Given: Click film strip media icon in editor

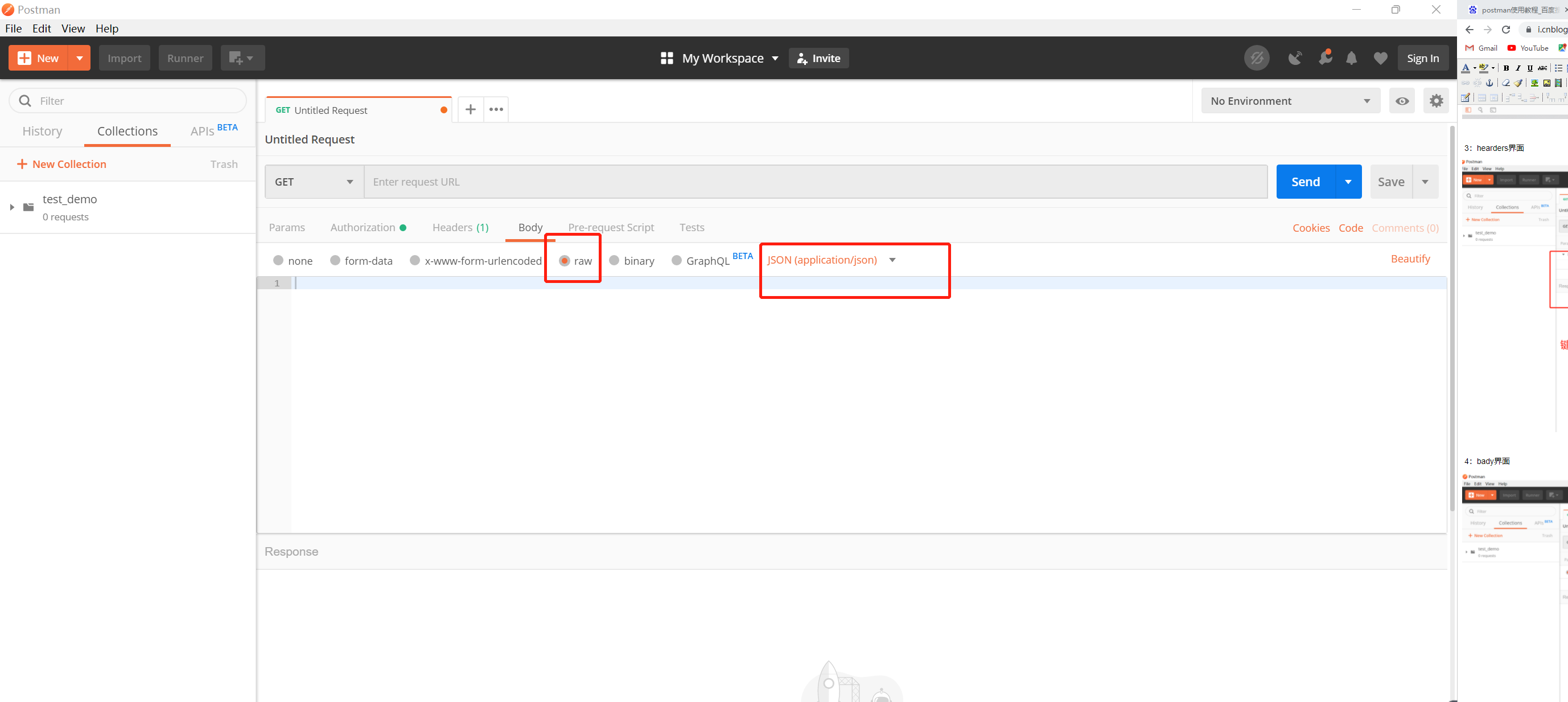Looking at the screenshot, I should [x=1558, y=83].
